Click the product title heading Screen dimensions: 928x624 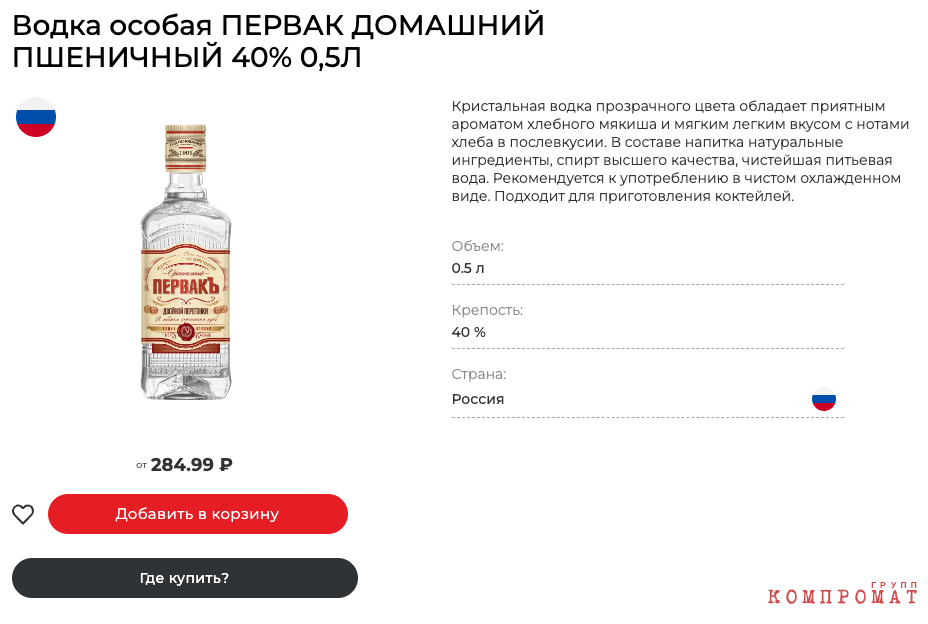278,41
